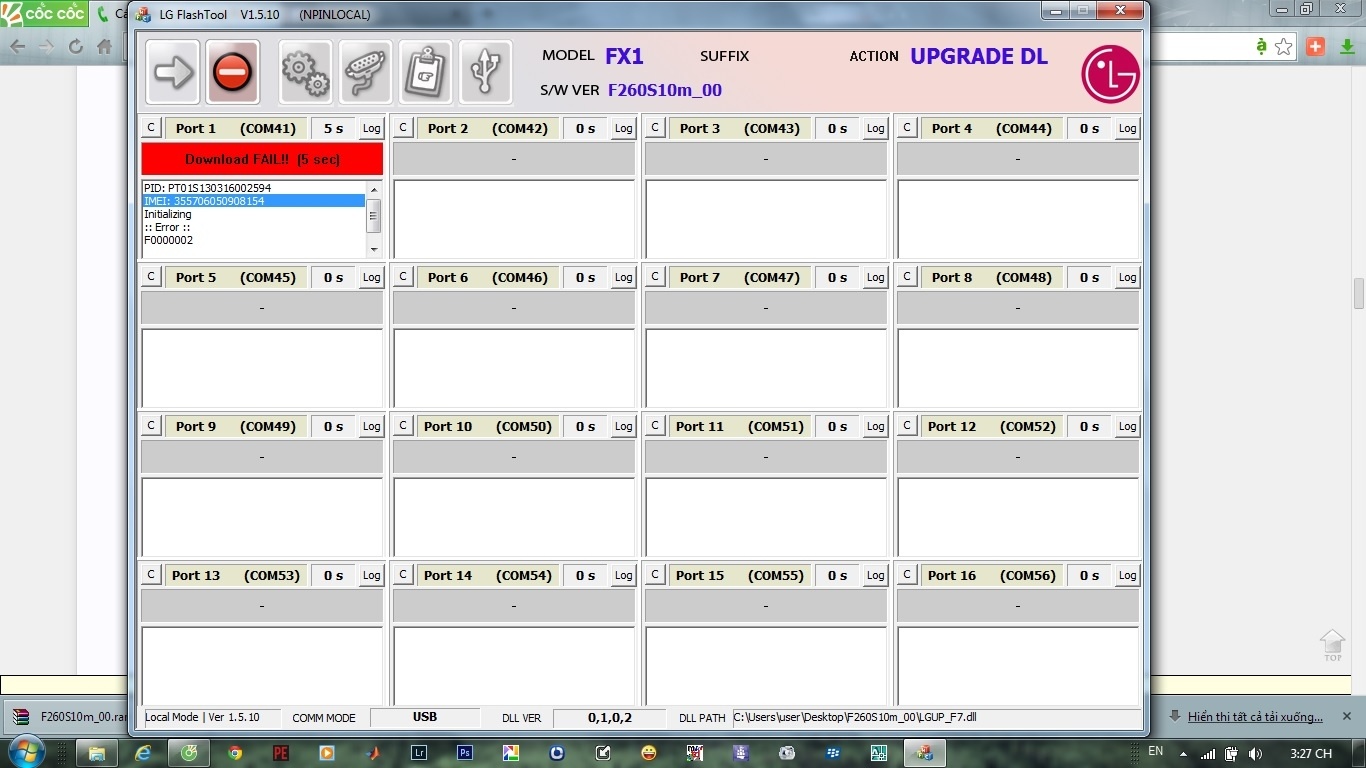Click the network signal tray icon
The height and width of the screenshot is (768, 1366).
[1208, 753]
